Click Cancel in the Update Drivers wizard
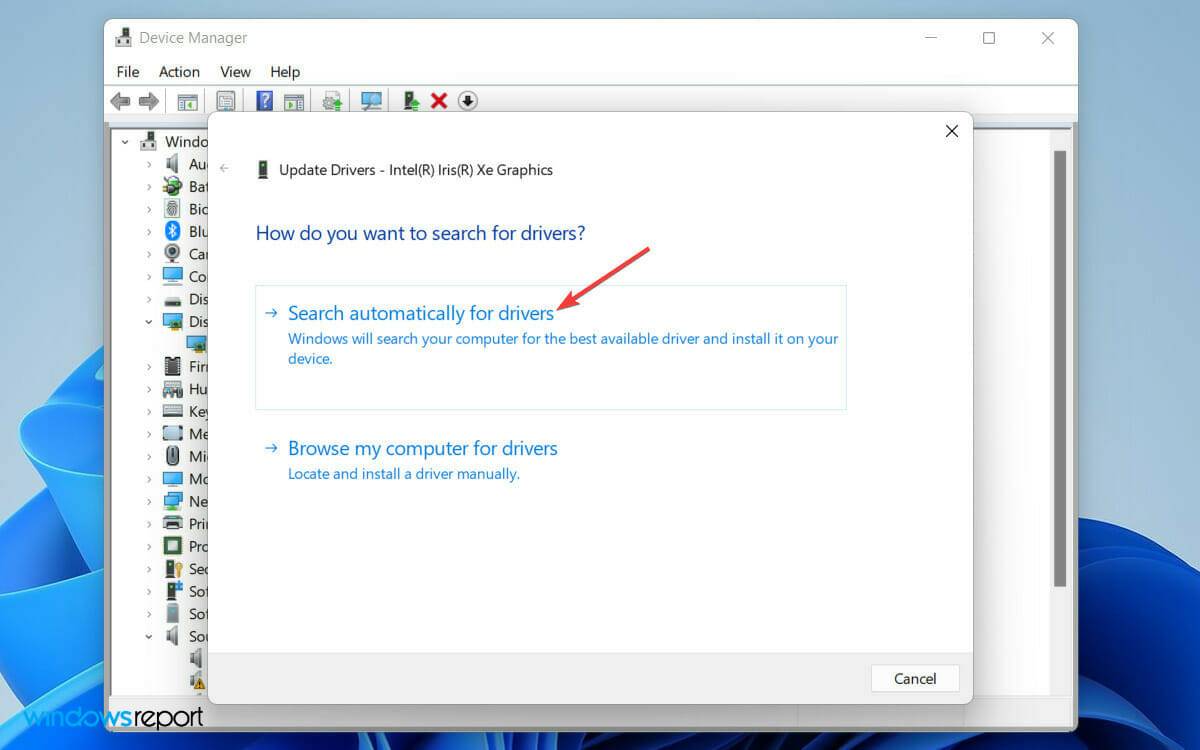This screenshot has width=1200, height=750. (914, 678)
